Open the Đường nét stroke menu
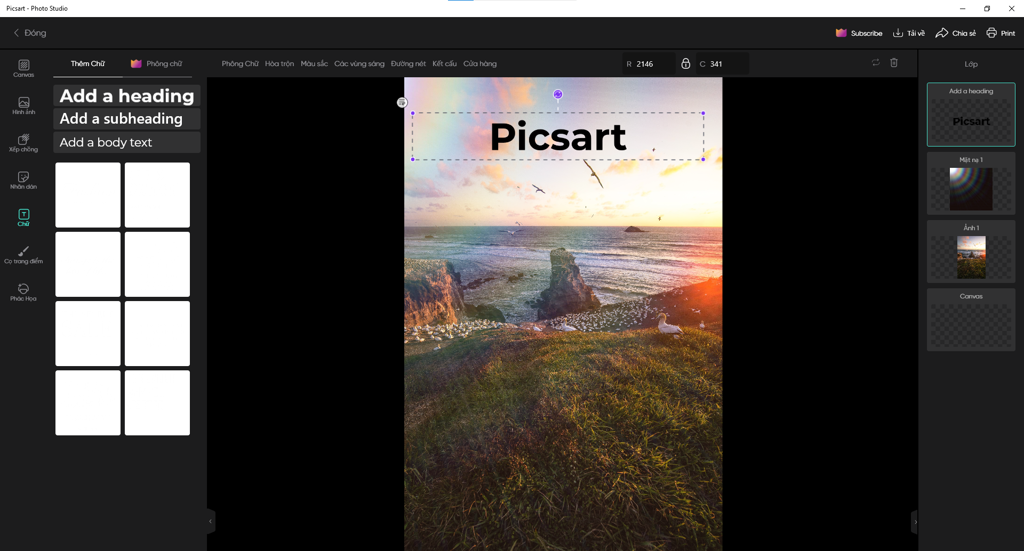 [x=408, y=63]
